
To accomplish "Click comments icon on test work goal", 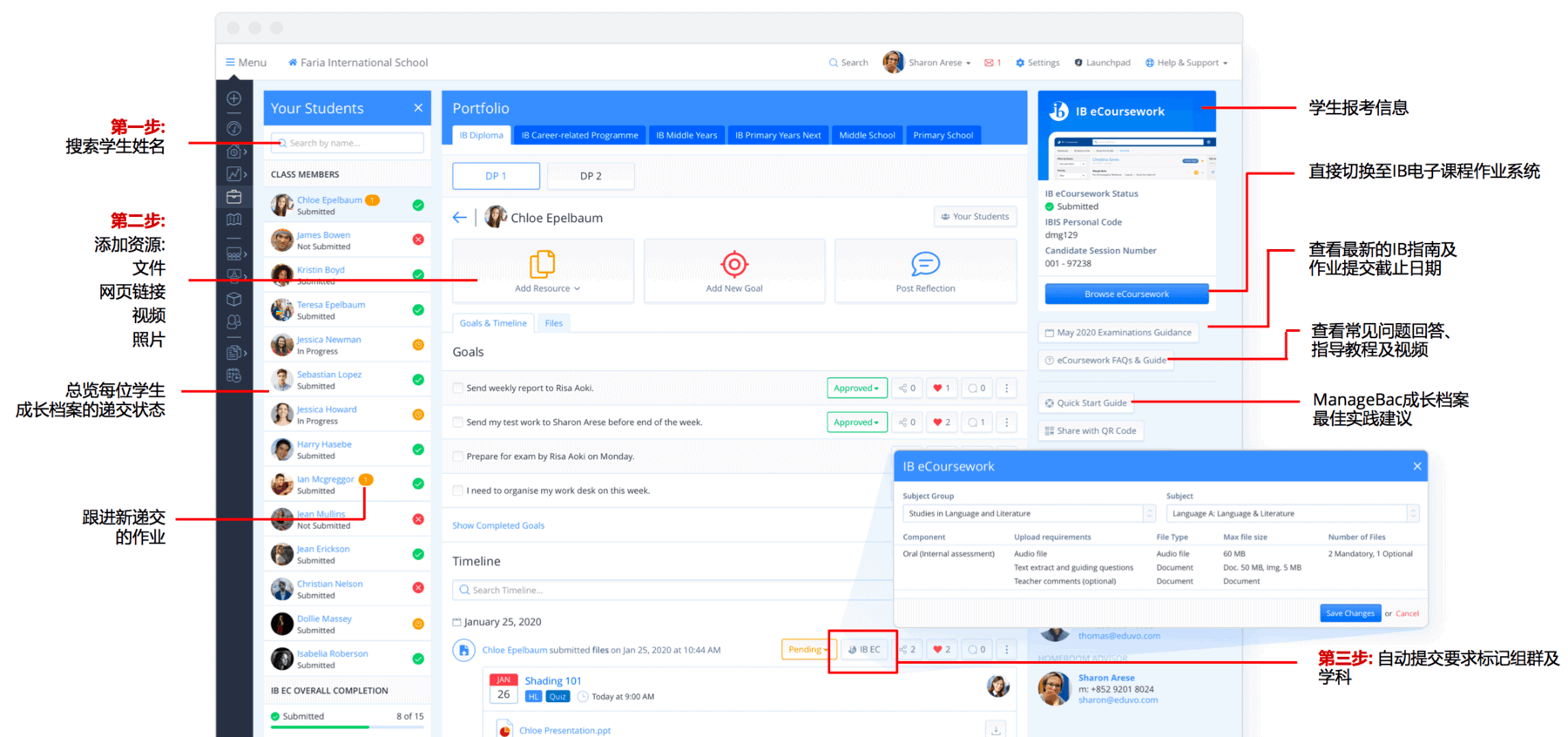I will (x=977, y=423).
